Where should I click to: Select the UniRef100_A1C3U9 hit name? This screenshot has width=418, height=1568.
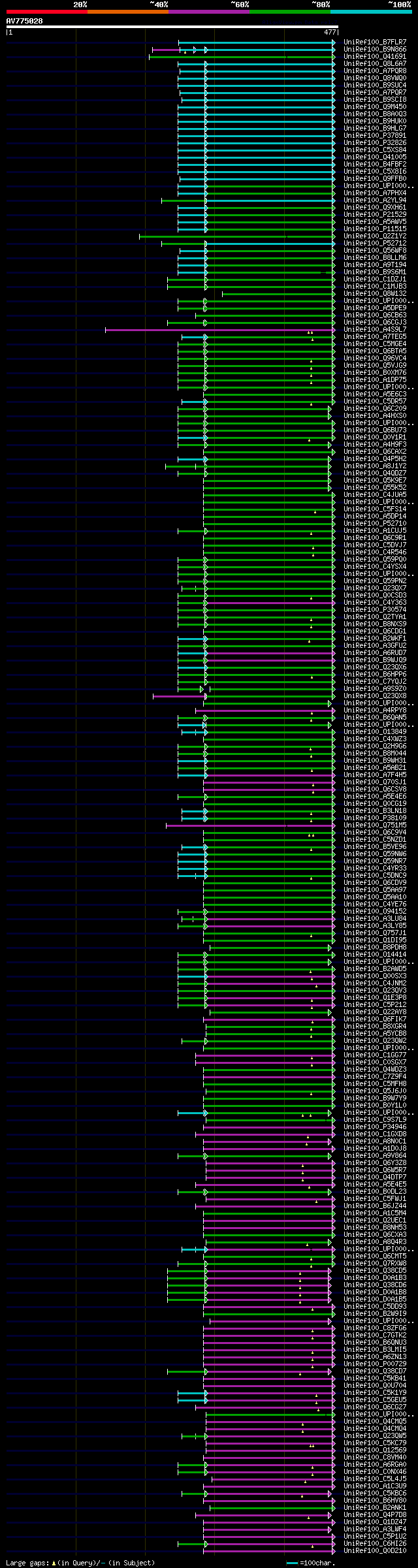click(375, 1486)
